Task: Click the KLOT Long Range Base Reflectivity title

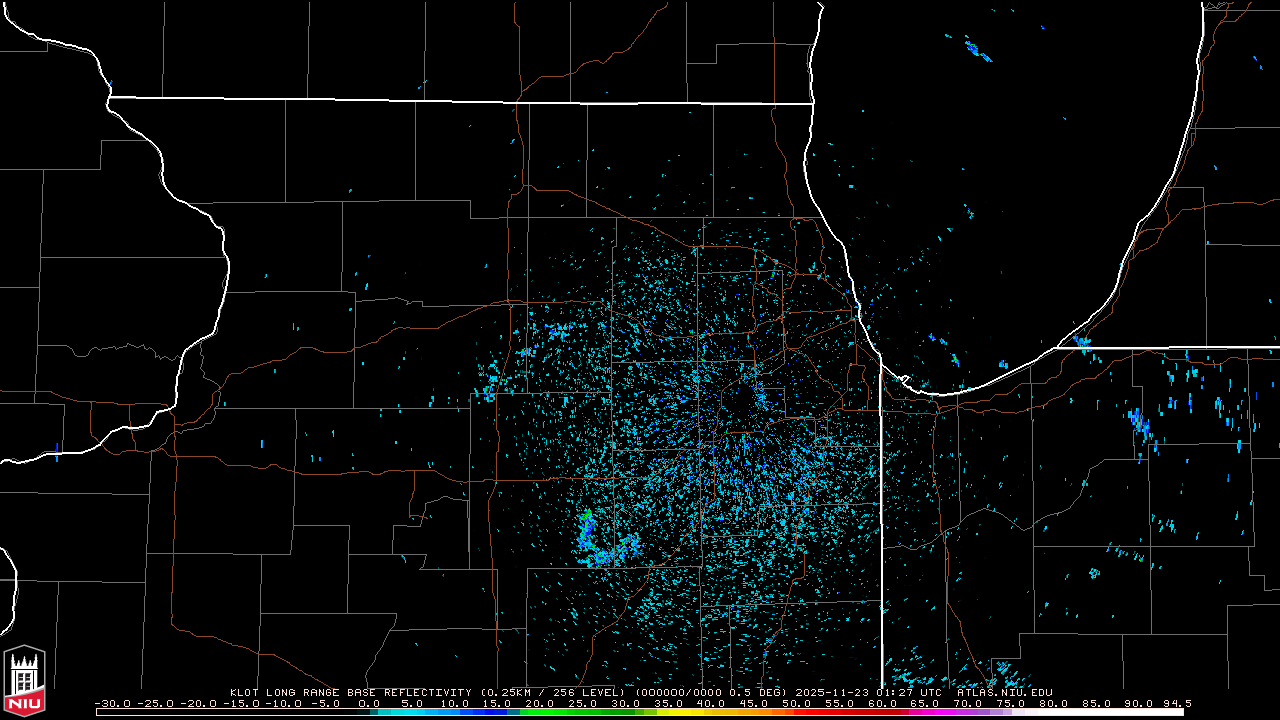Action: (x=352, y=692)
